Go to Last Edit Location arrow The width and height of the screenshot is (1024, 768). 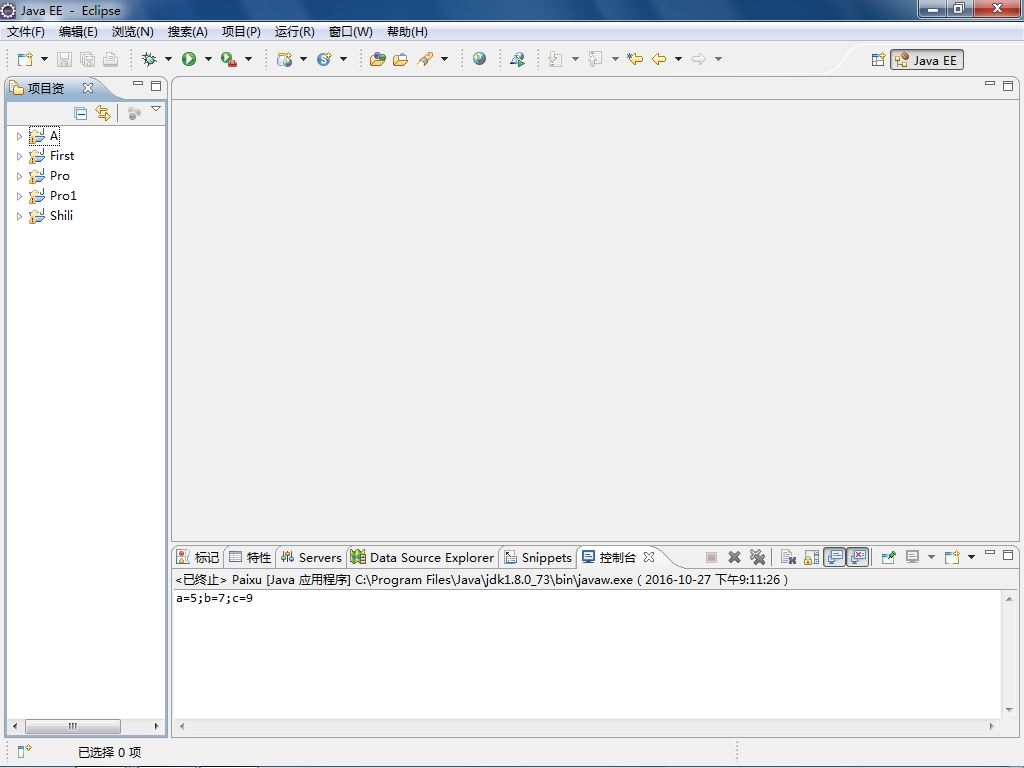635,59
